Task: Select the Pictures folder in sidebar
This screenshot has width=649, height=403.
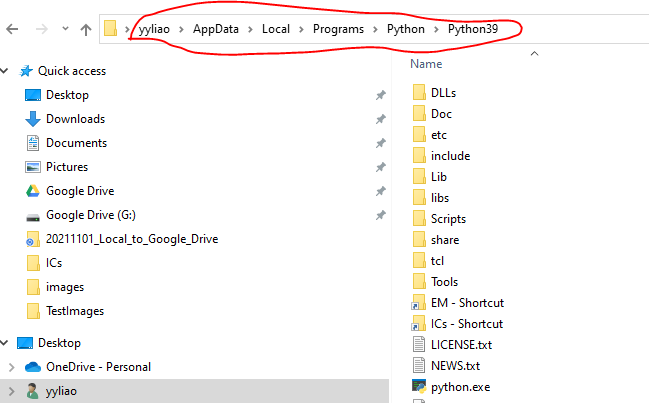Action: pyautogui.click(x=67, y=167)
